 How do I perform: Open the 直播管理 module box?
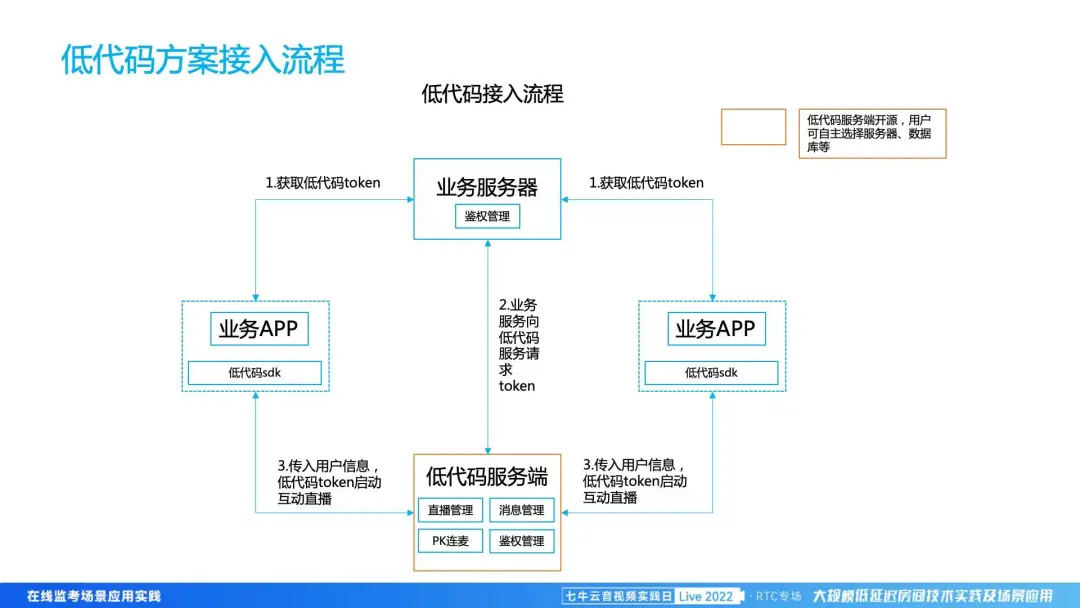[x=451, y=510]
